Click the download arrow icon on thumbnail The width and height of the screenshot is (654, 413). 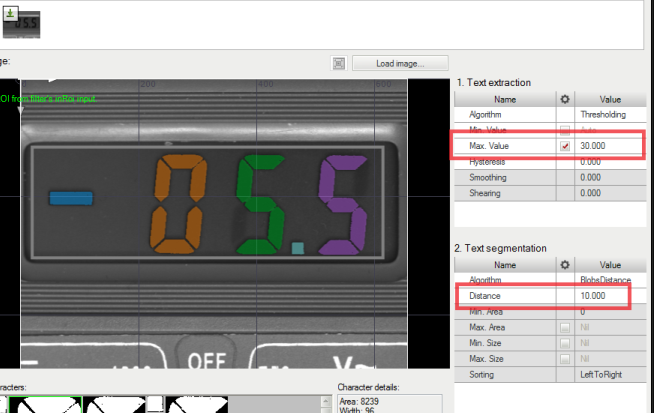[12, 11]
